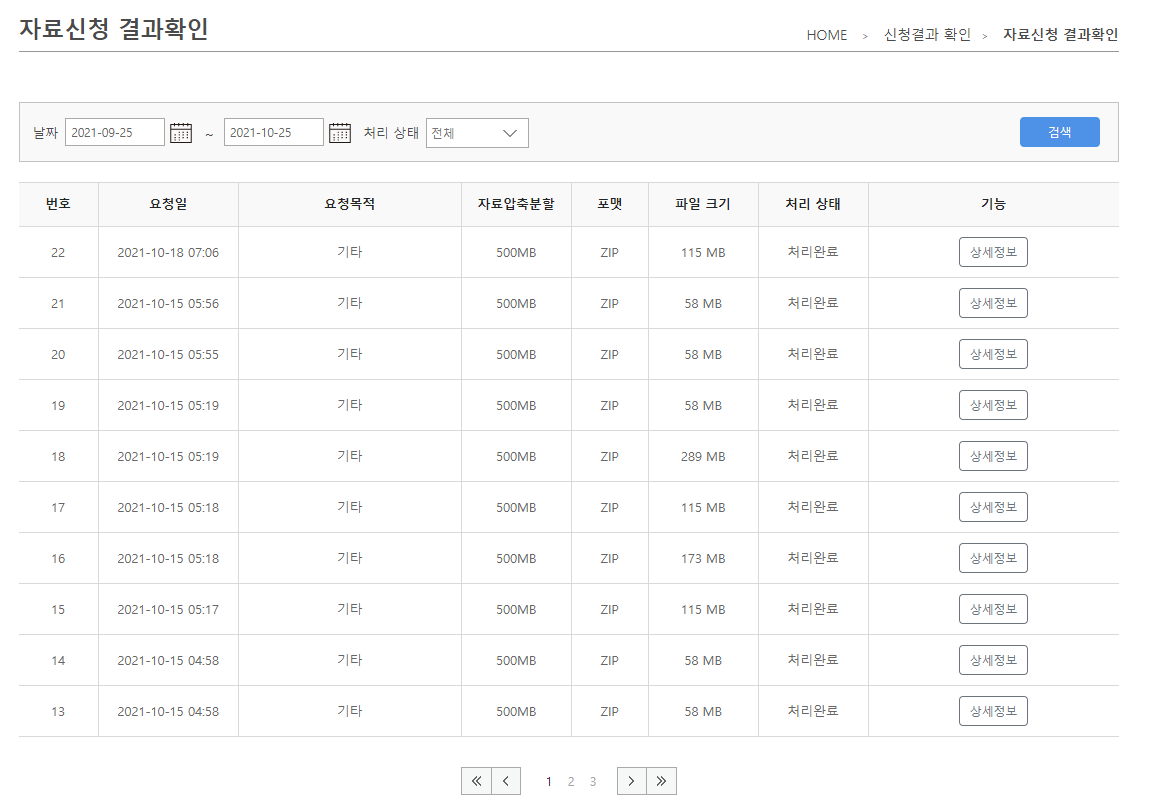Image resolution: width=1166 pixels, height=807 pixels.
Task: Click the 자료신청 결과확인 page title
Action: 113,29
